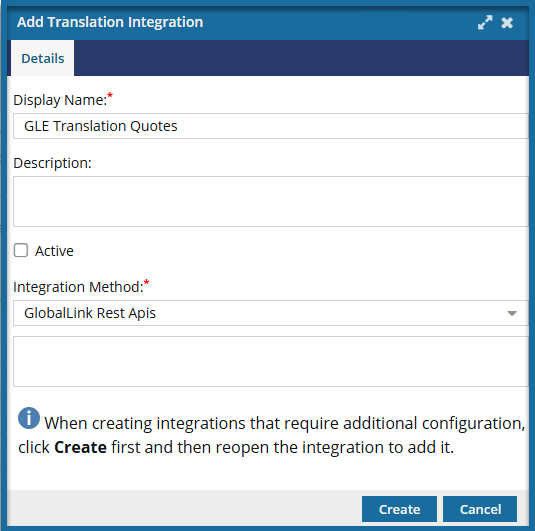Expand the dialog using the maximize arrows icon
Screen dimensions: 535x531
click(x=485, y=23)
